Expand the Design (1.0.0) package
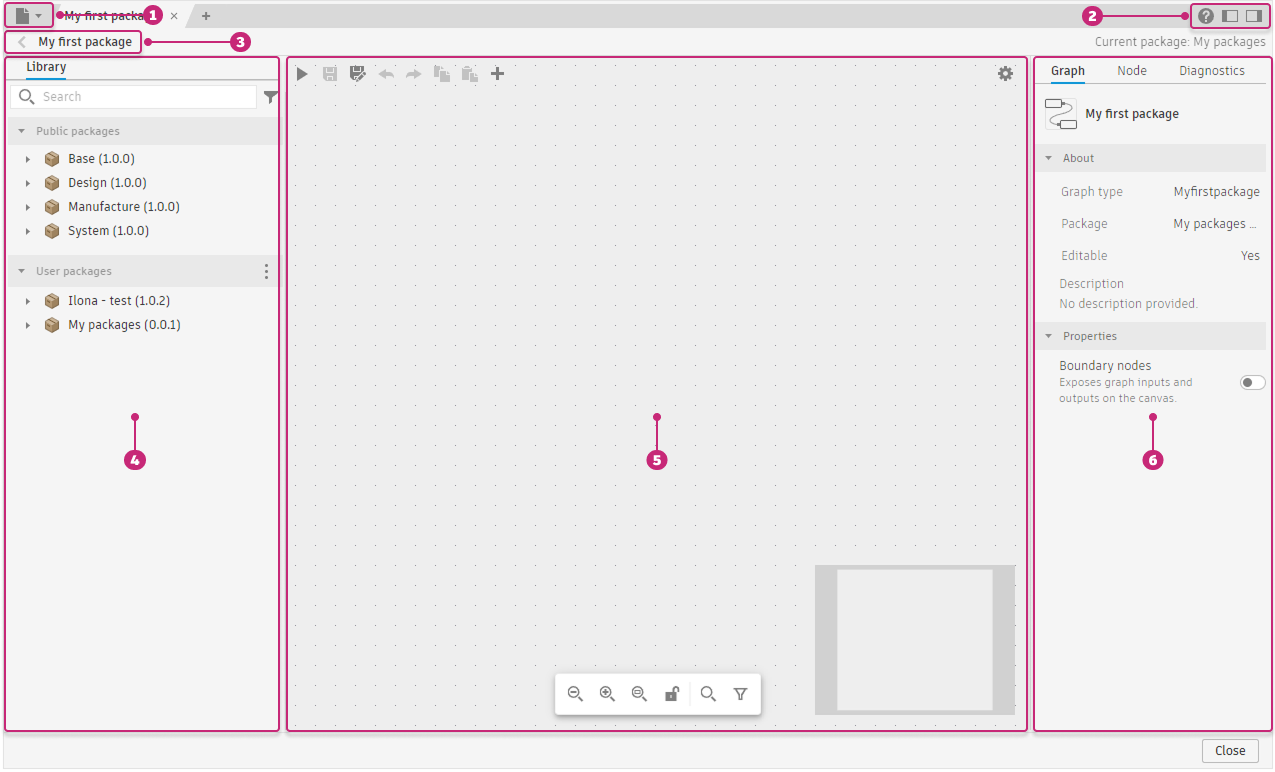 [x=28, y=183]
